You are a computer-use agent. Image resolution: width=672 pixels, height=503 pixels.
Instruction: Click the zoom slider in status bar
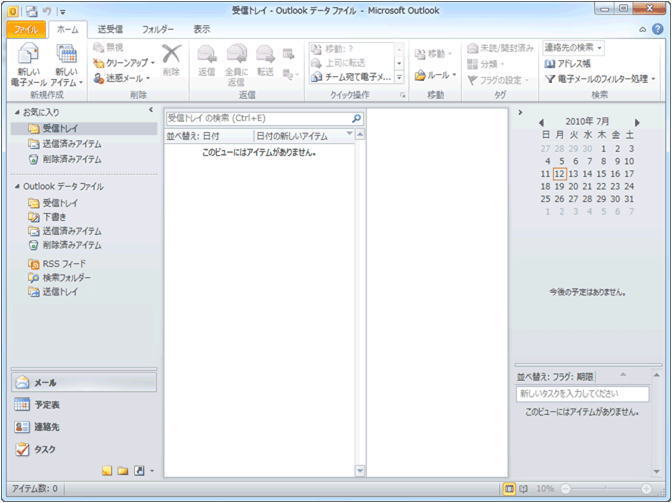click(x=606, y=489)
